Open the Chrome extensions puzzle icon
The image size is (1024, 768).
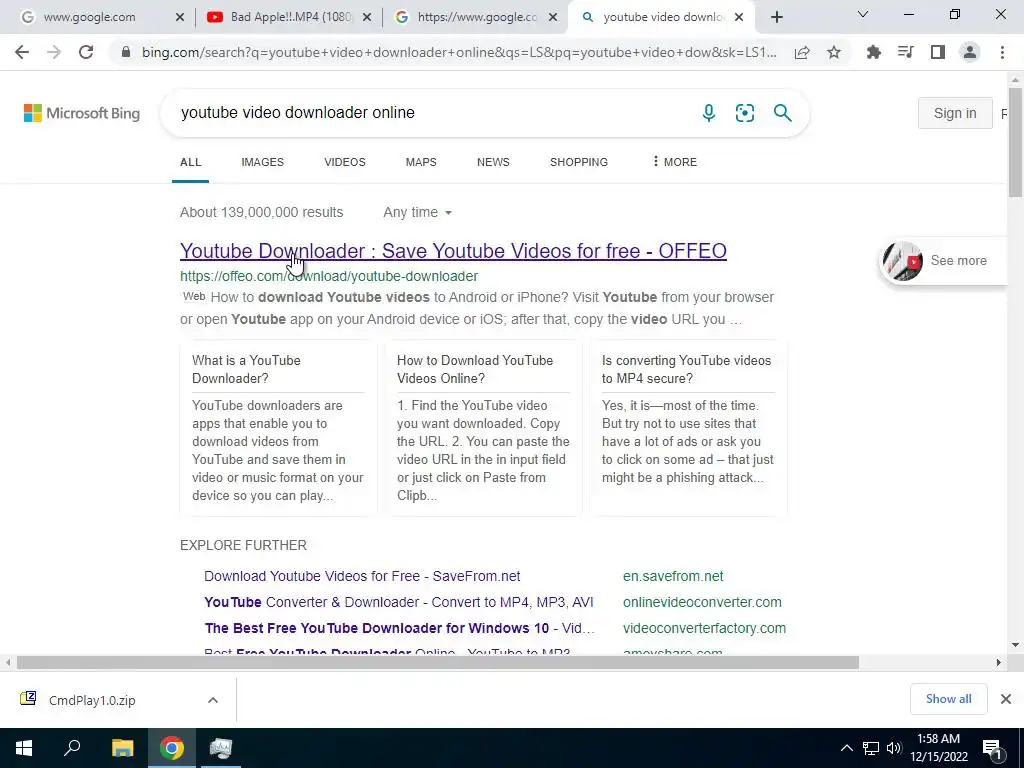coord(873,52)
